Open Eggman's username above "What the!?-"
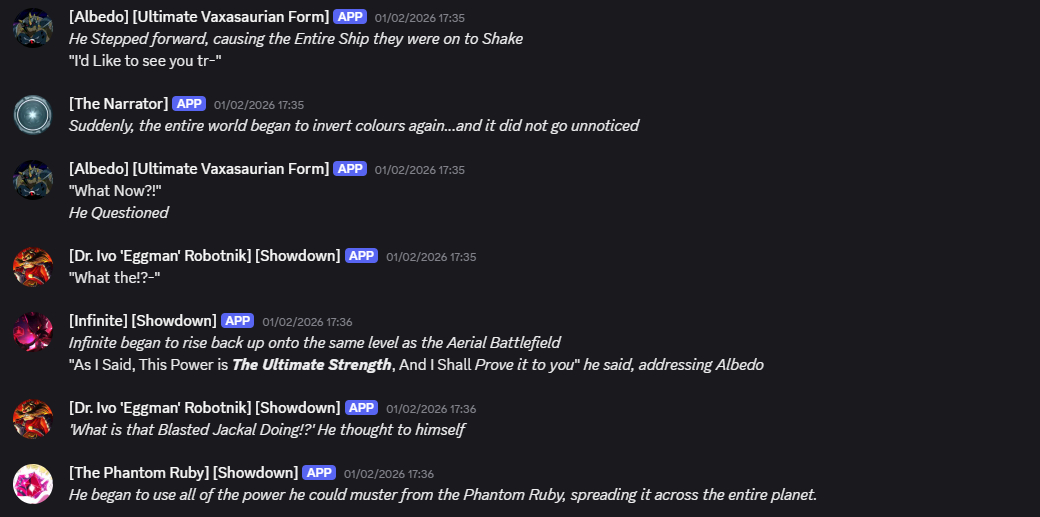Screen dimensions: 1040x517 click(x=204, y=256)
